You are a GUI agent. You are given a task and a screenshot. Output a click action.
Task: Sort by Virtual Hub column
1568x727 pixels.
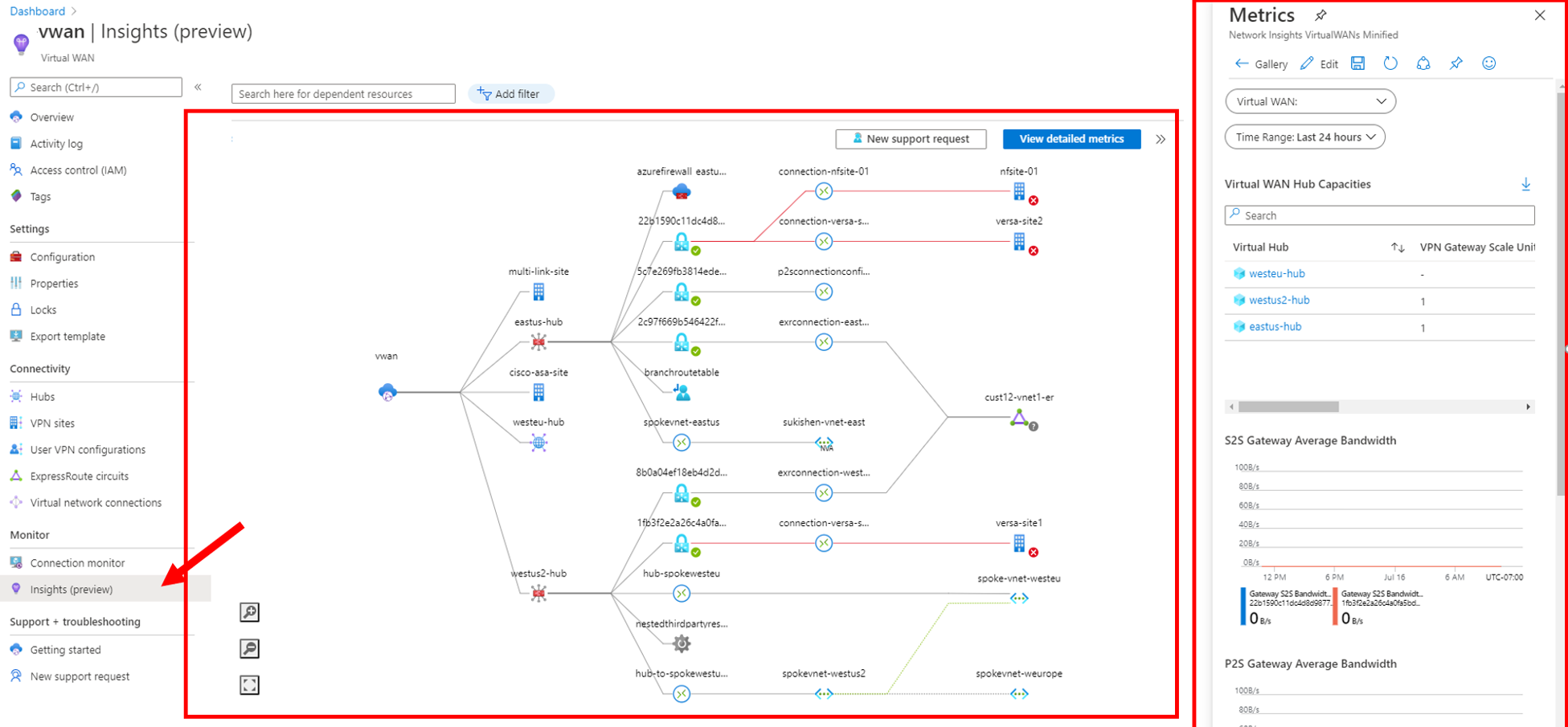tap(1398, 247)
